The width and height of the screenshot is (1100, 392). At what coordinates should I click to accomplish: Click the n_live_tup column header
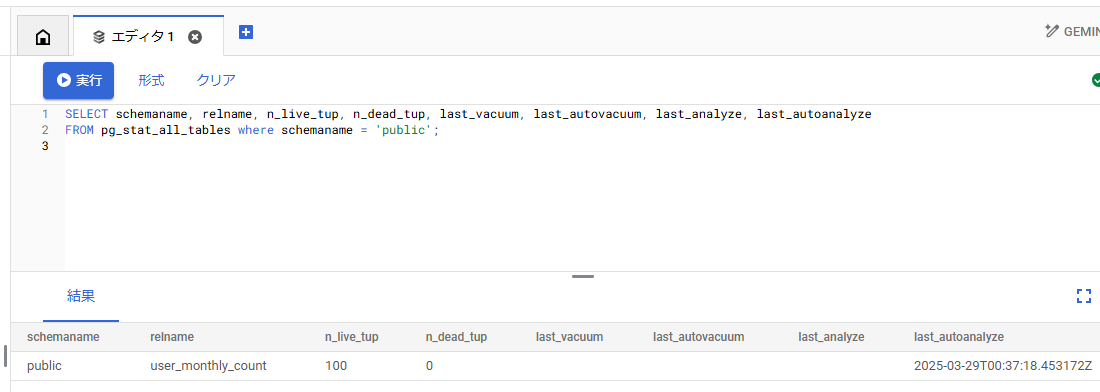[x=351, y=337]
